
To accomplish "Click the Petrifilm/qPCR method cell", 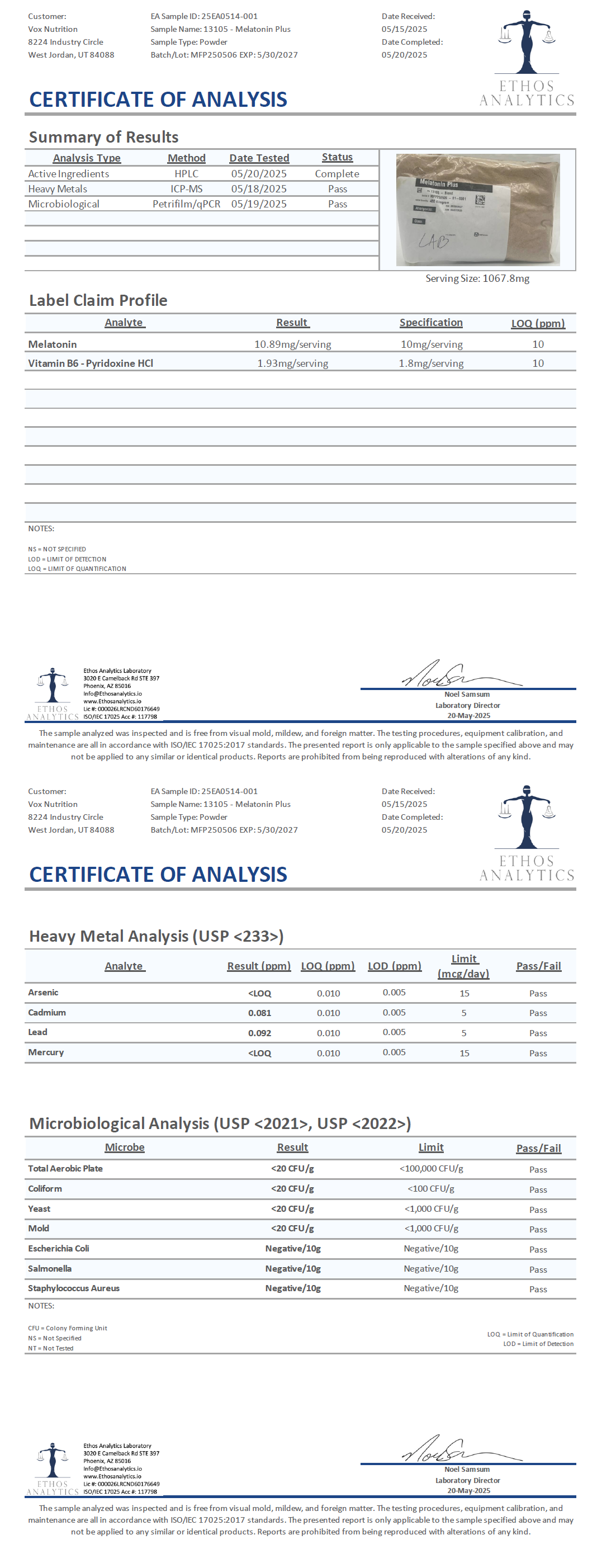I will coord(186,205).
